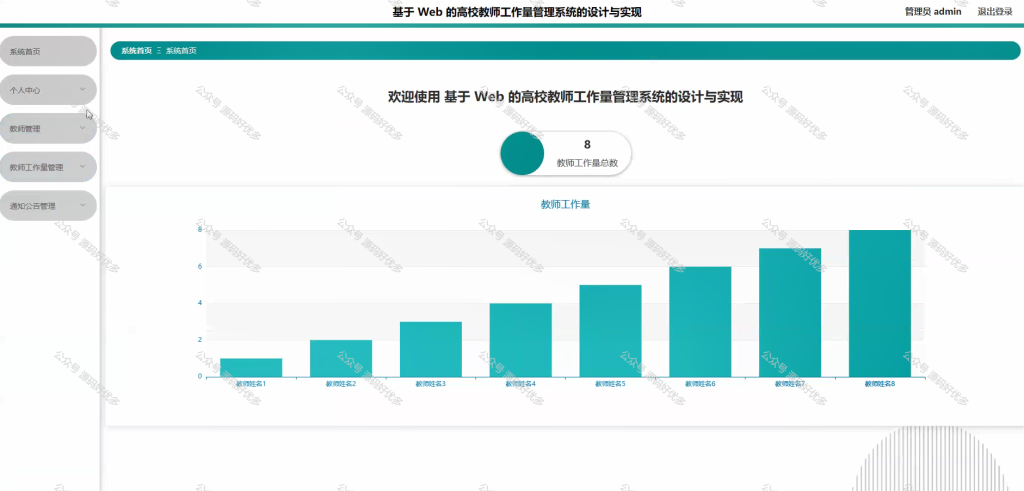Image resolution: width=1024 pixels, height=491 pixels.
Task: Click the 教师工作量总数 card label
Action: click(587, 163)
